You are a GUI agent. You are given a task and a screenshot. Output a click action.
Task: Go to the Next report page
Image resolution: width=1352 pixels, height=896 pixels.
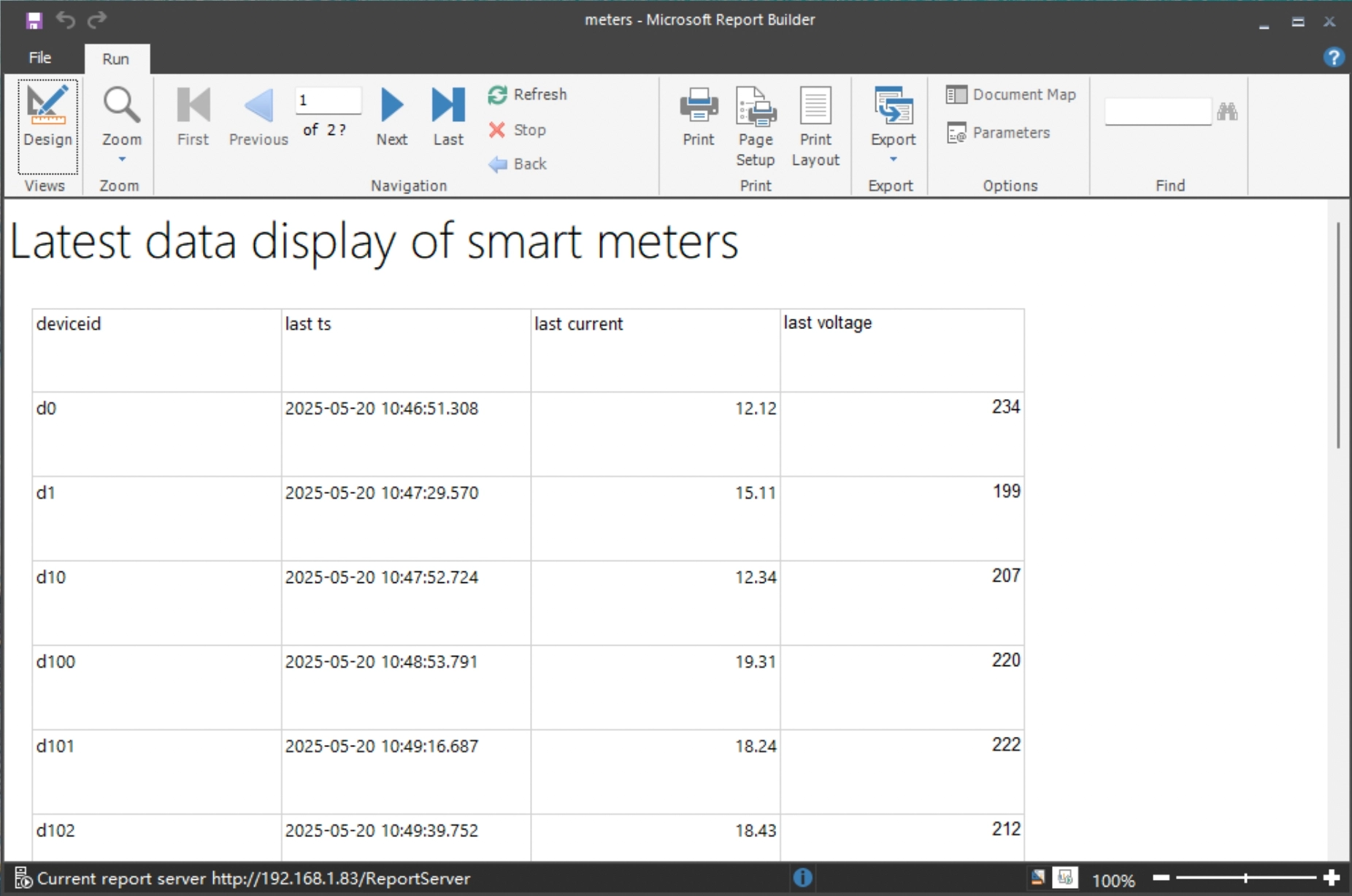tap(392, 117)
